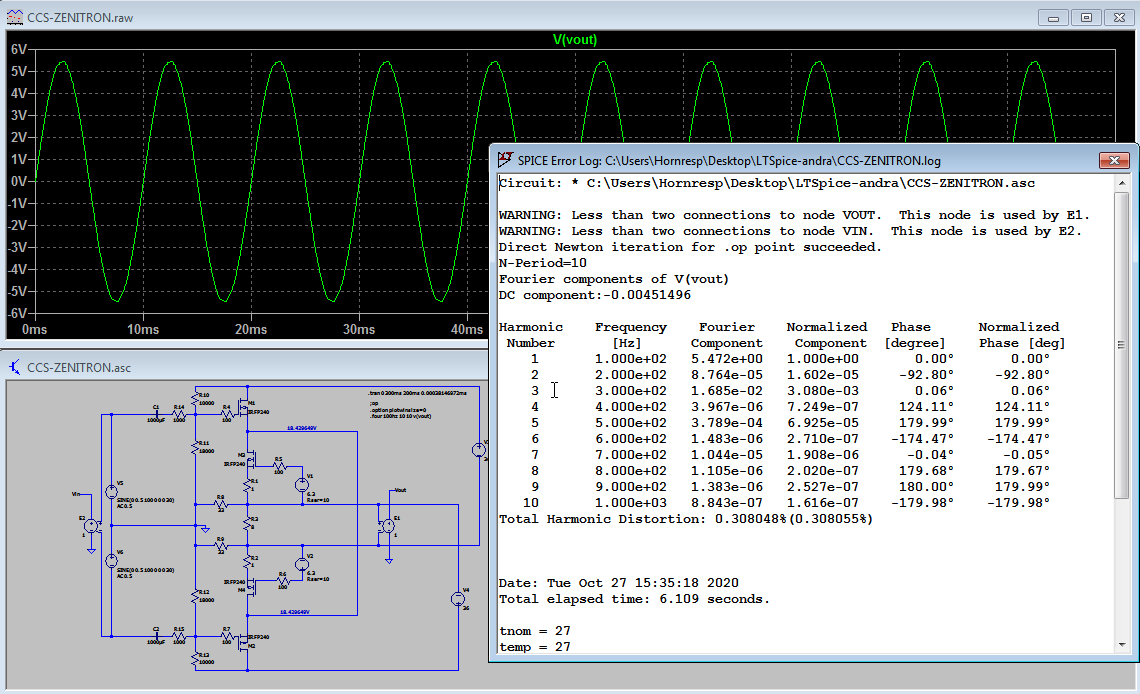Select resistor R12 in the schematic

[195, 596]
